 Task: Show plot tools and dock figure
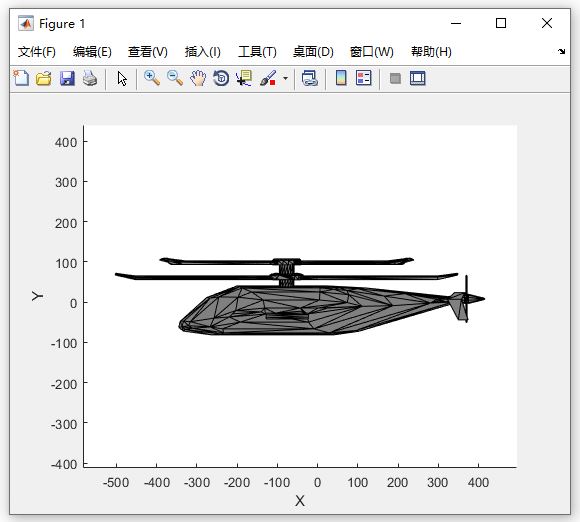[x=418, y=78]
